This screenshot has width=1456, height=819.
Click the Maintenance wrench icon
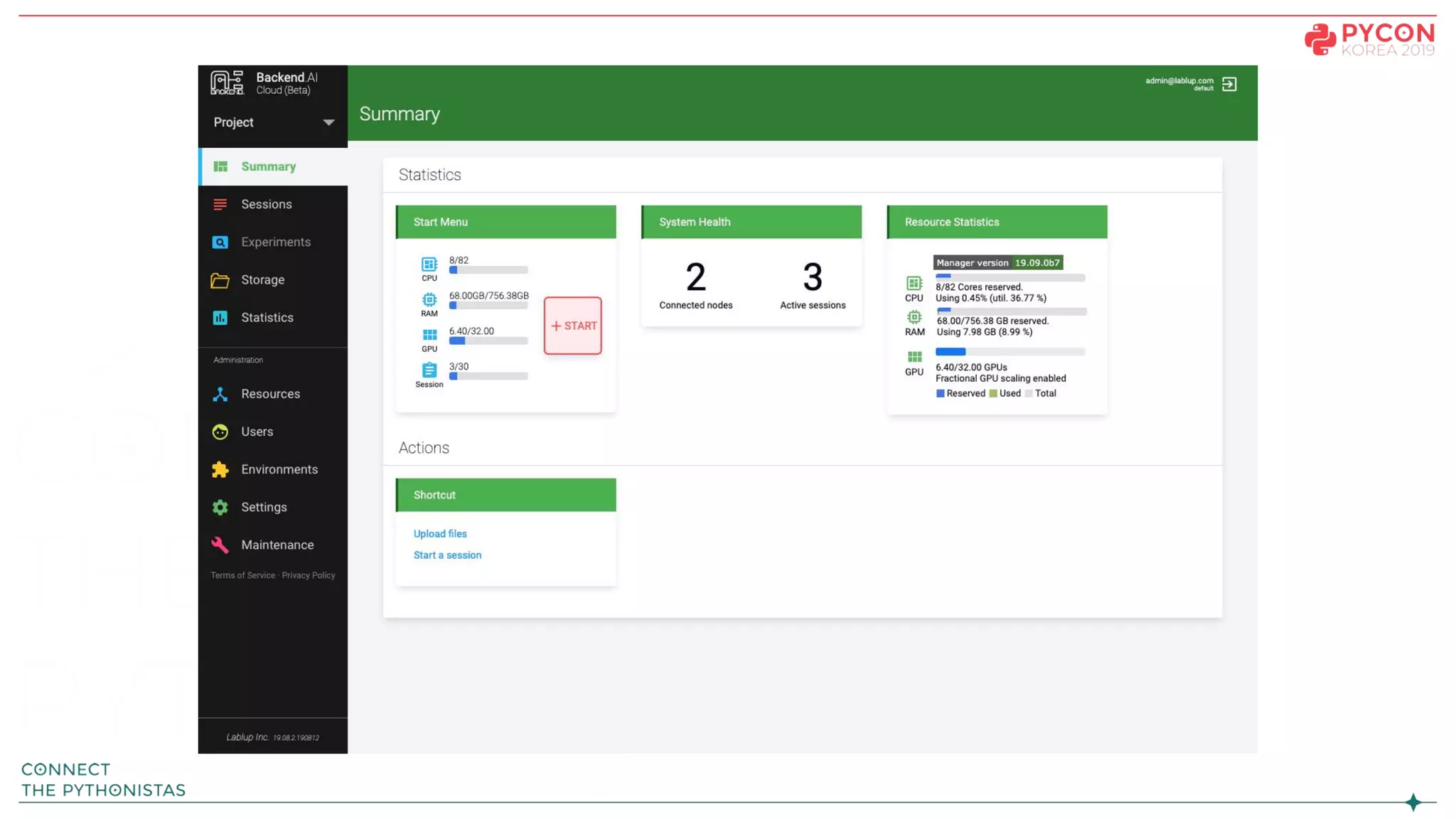tap(220, 545)
